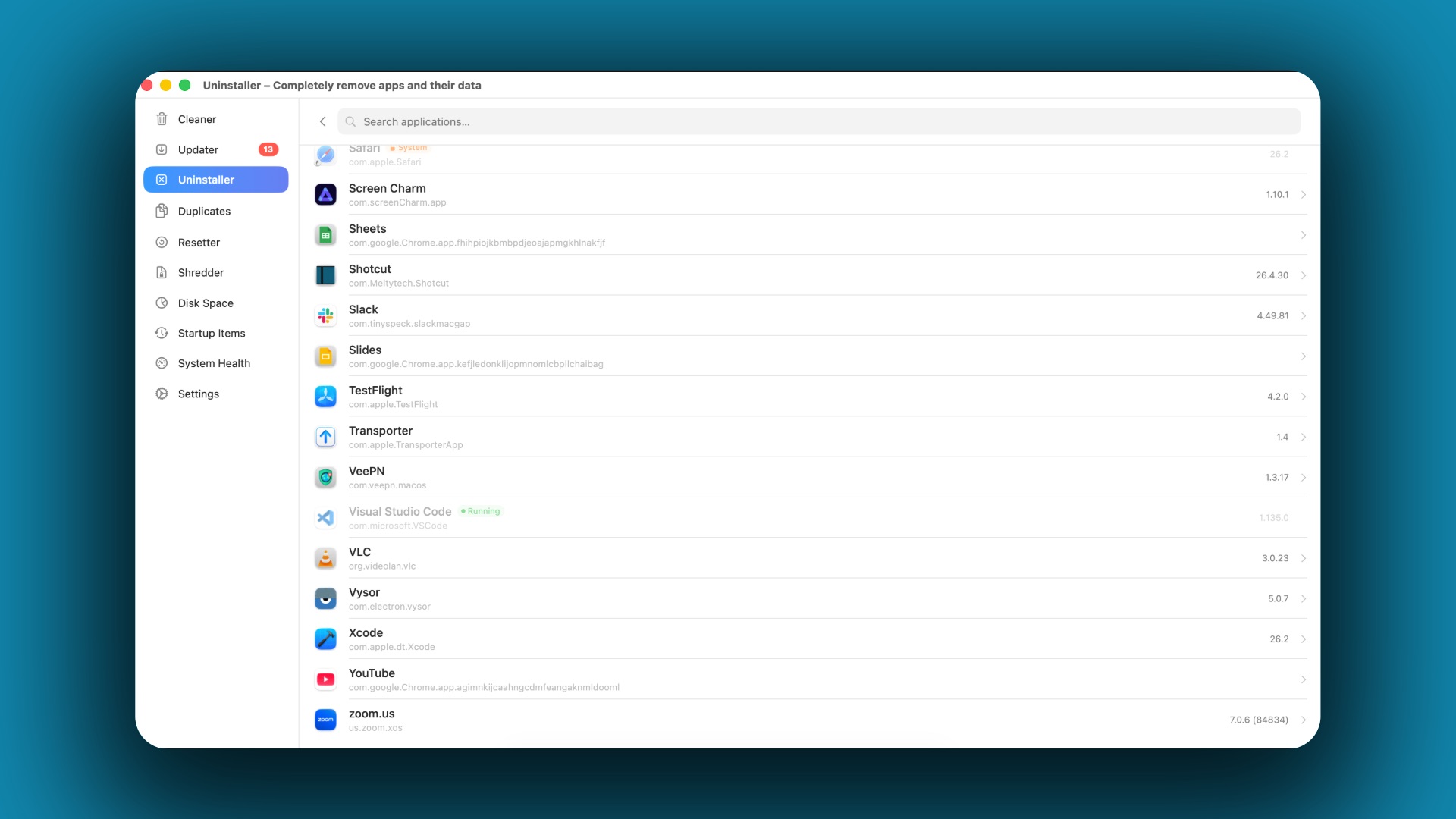
Task: Click the Slides app icon
Action: (325, 356)
